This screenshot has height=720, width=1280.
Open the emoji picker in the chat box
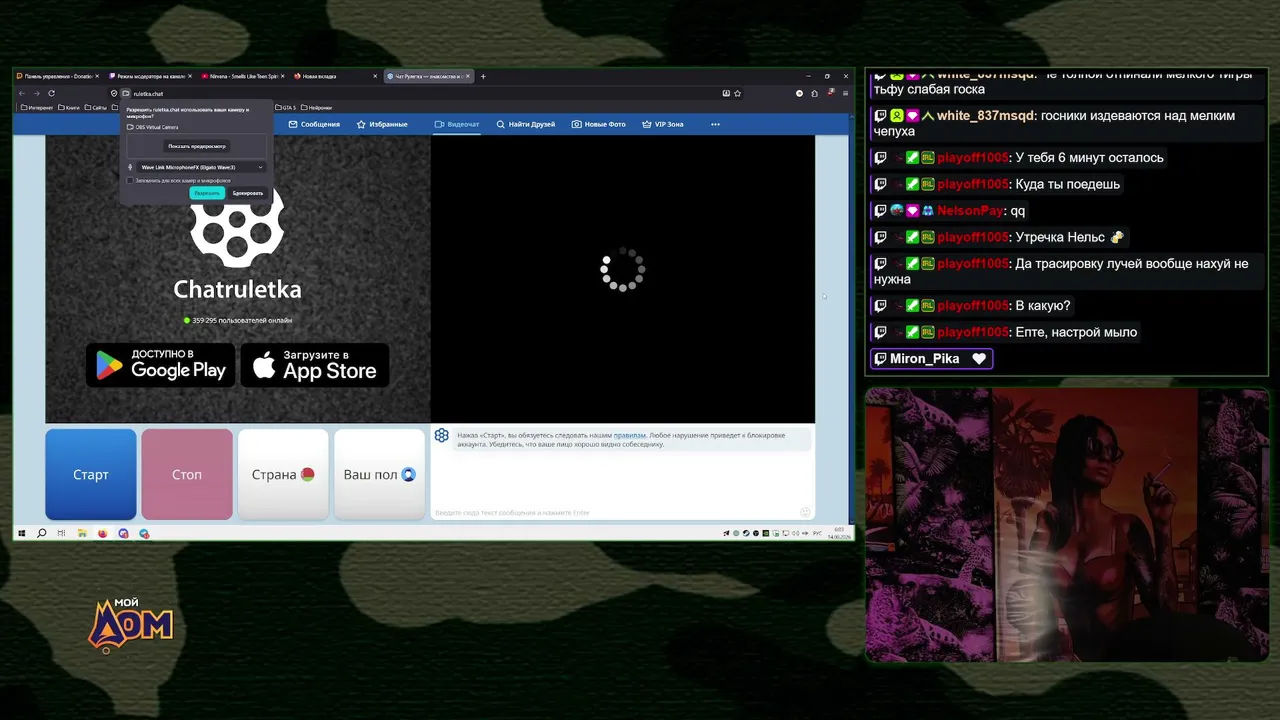click(805, 512)
